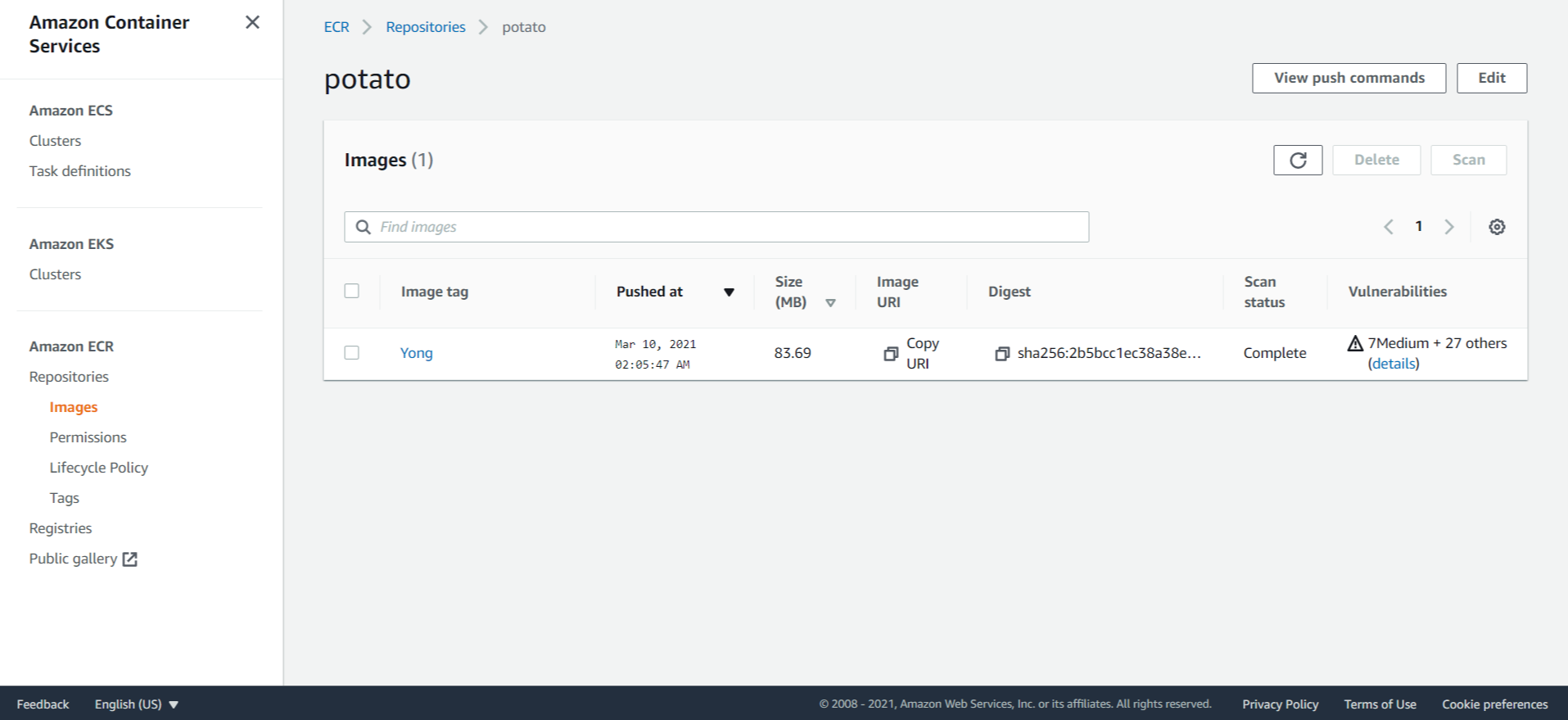This screenshot has height=720, width=1568.
Task: Close the Amazon Container Services sidebar
Action: coord(252,22)
